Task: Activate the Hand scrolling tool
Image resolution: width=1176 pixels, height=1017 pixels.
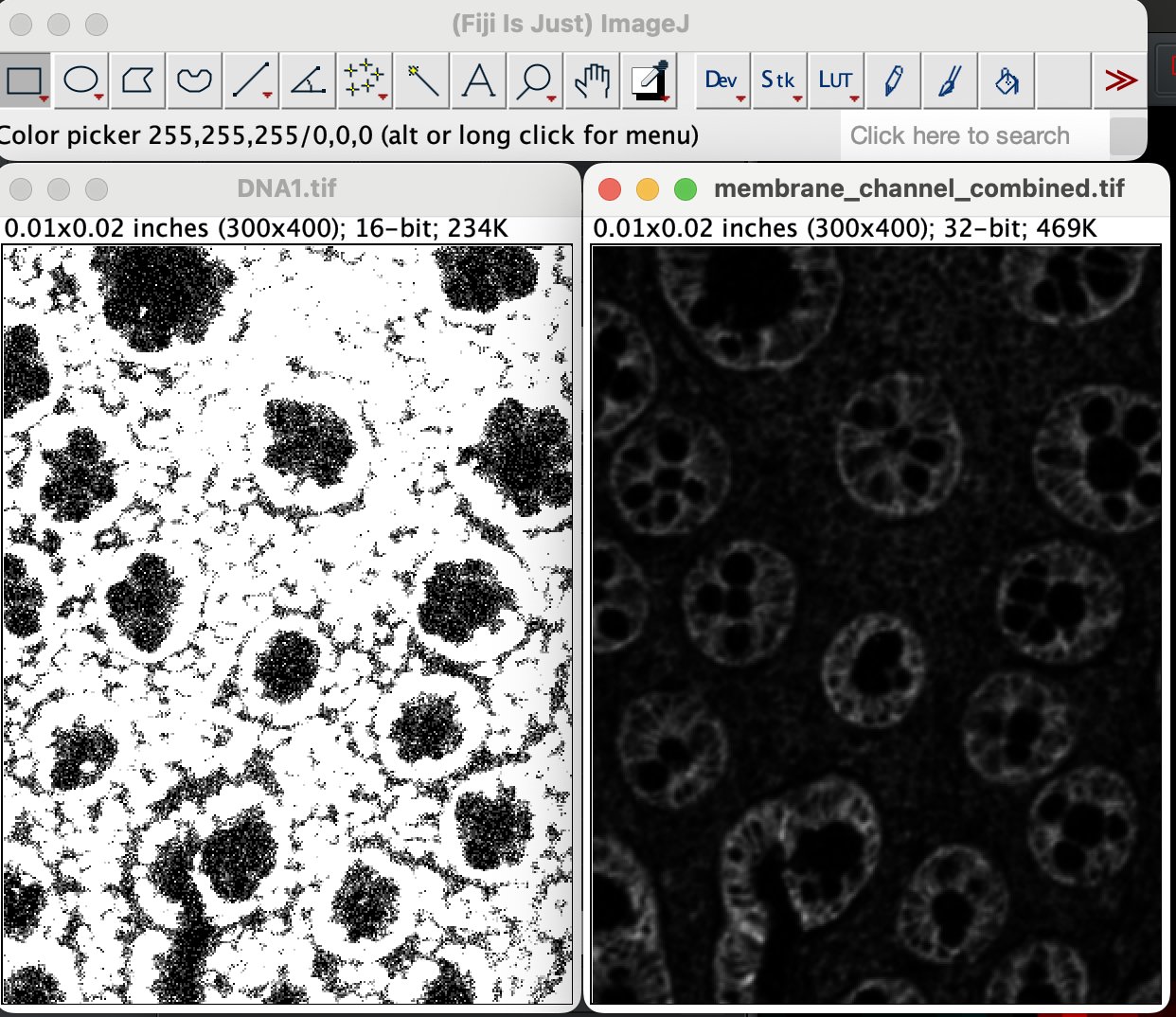Action: point(593,80)
